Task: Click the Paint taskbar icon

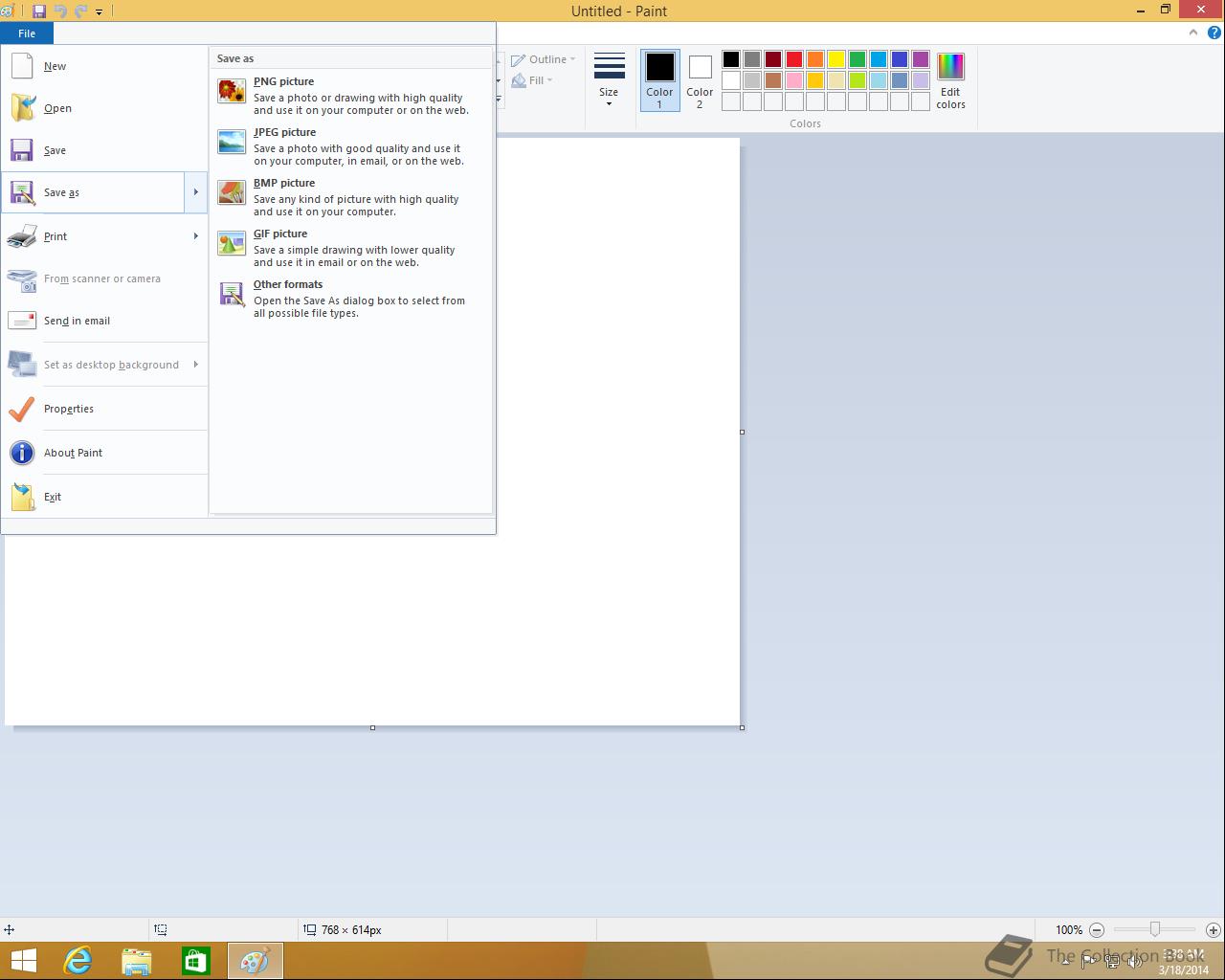Action: coord(256,961)
